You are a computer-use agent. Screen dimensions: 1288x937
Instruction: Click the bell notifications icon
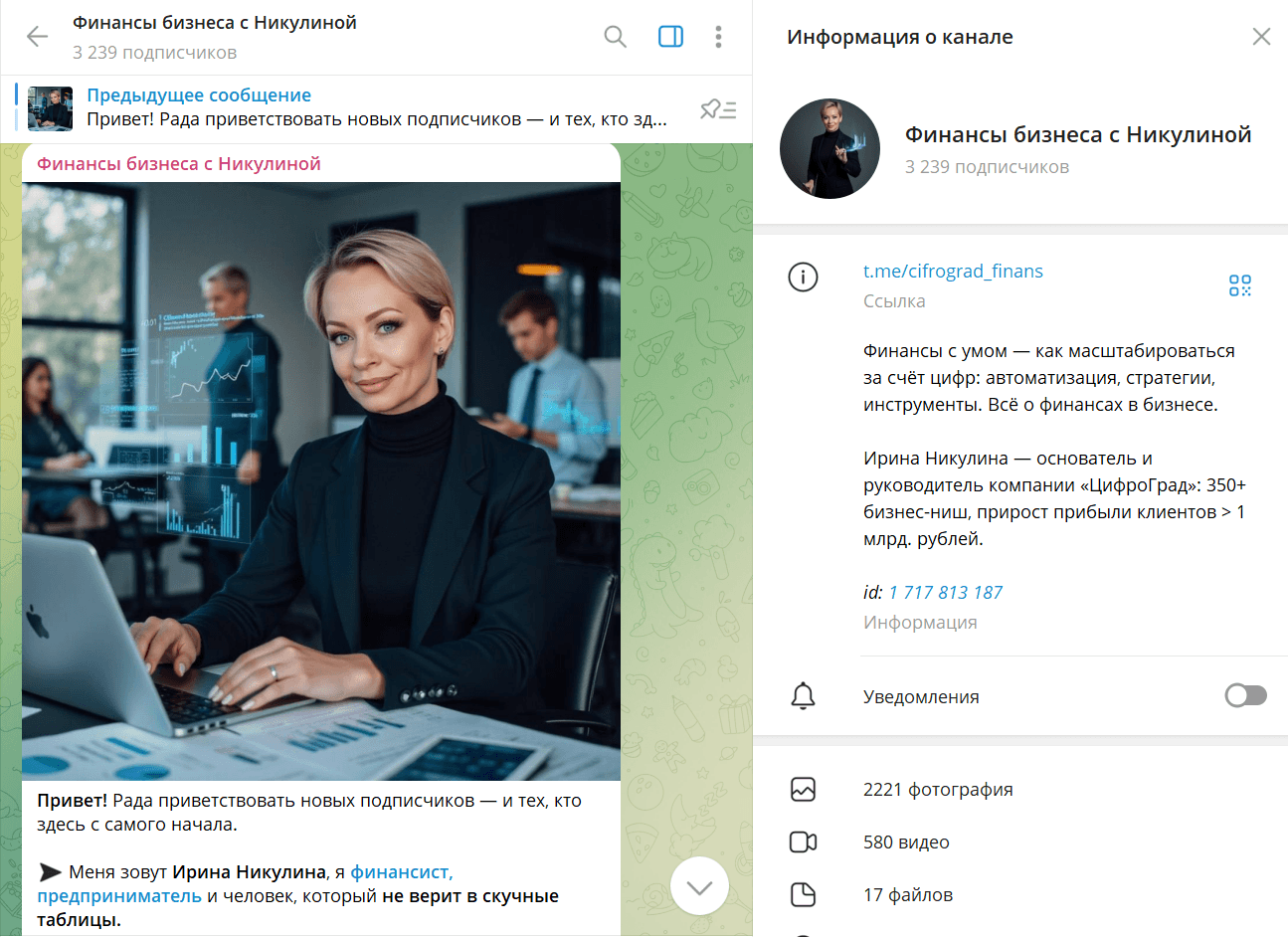(803, 695)
